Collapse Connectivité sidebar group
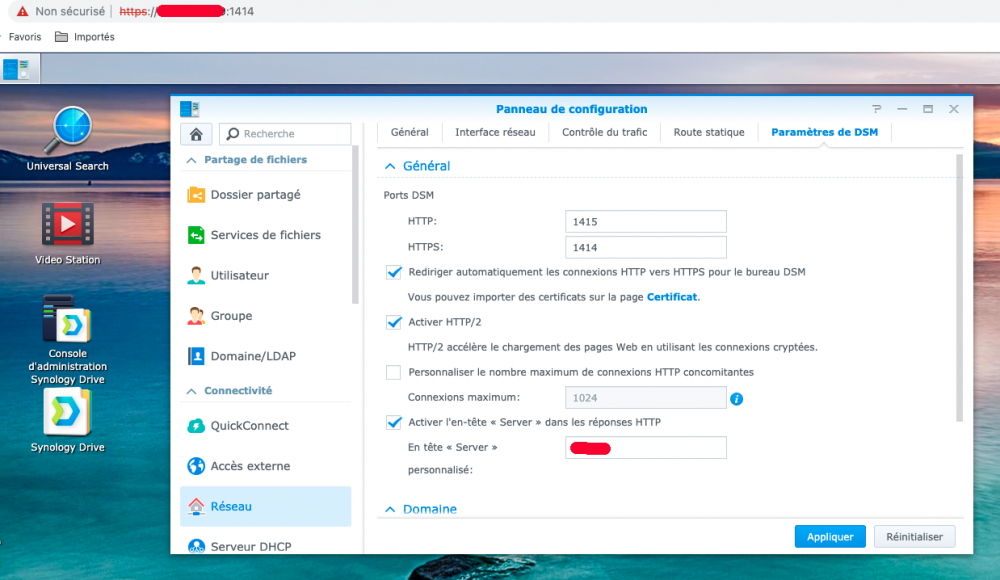 (x=191, y=391)
